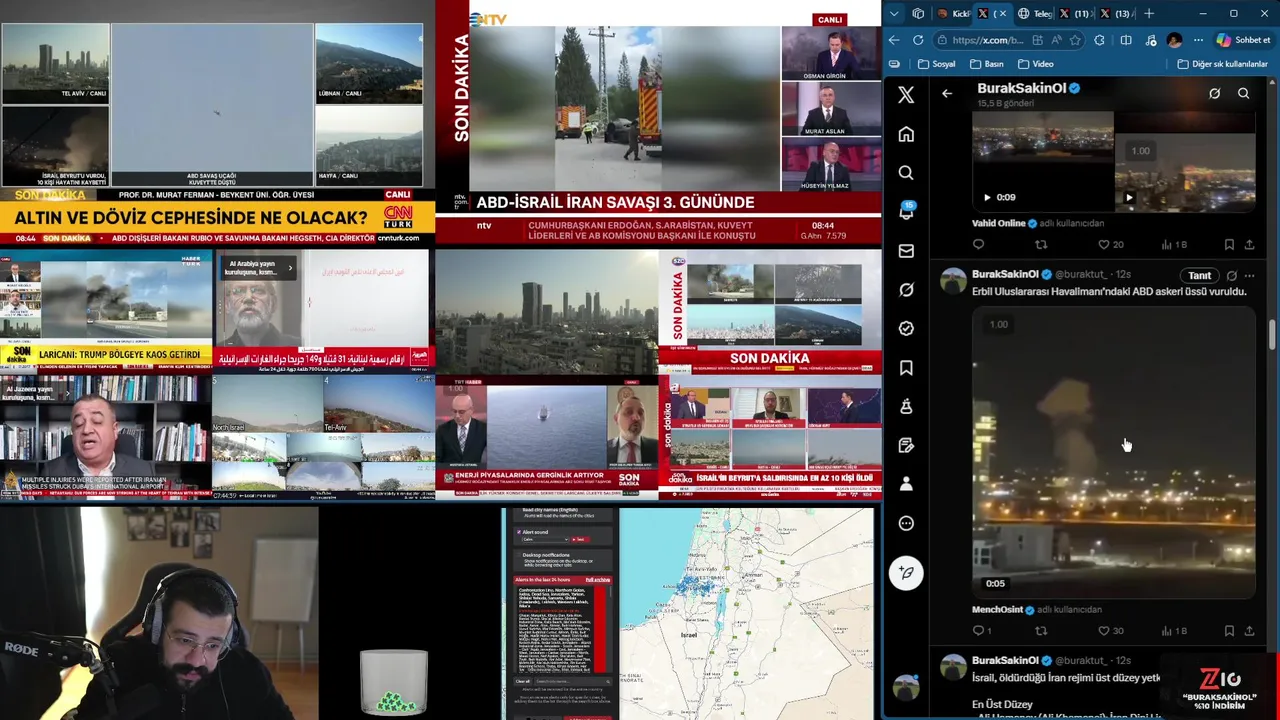
Task: Open X home from the logo icon
Action: (x=906, y=95)
